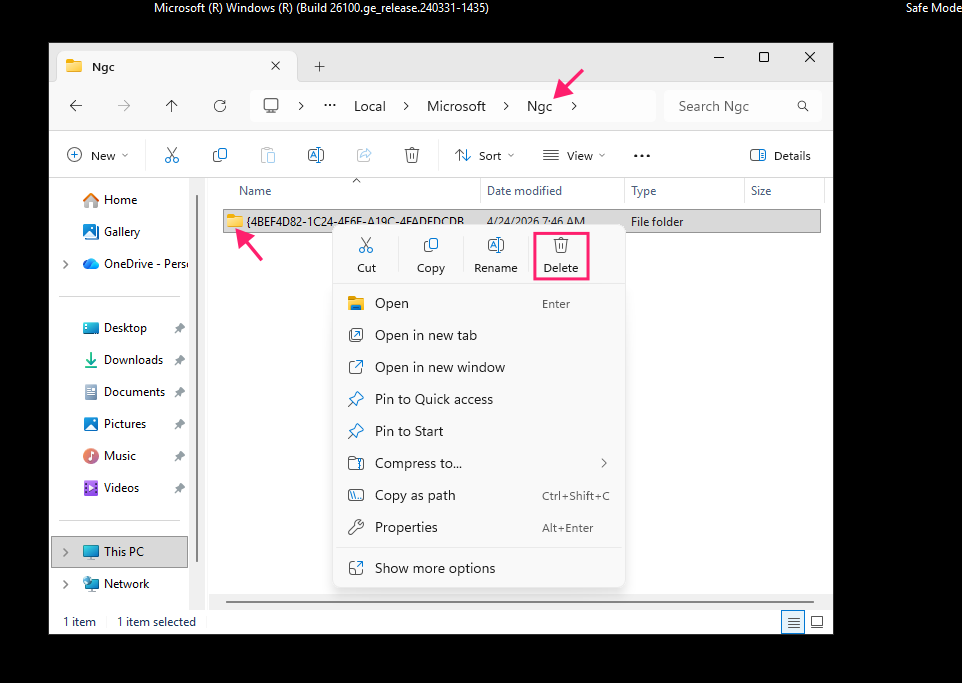The height and width of the screenshot is (683, 962).
Task: Expand Compress to submenu
Action: [x=604, y=463]
